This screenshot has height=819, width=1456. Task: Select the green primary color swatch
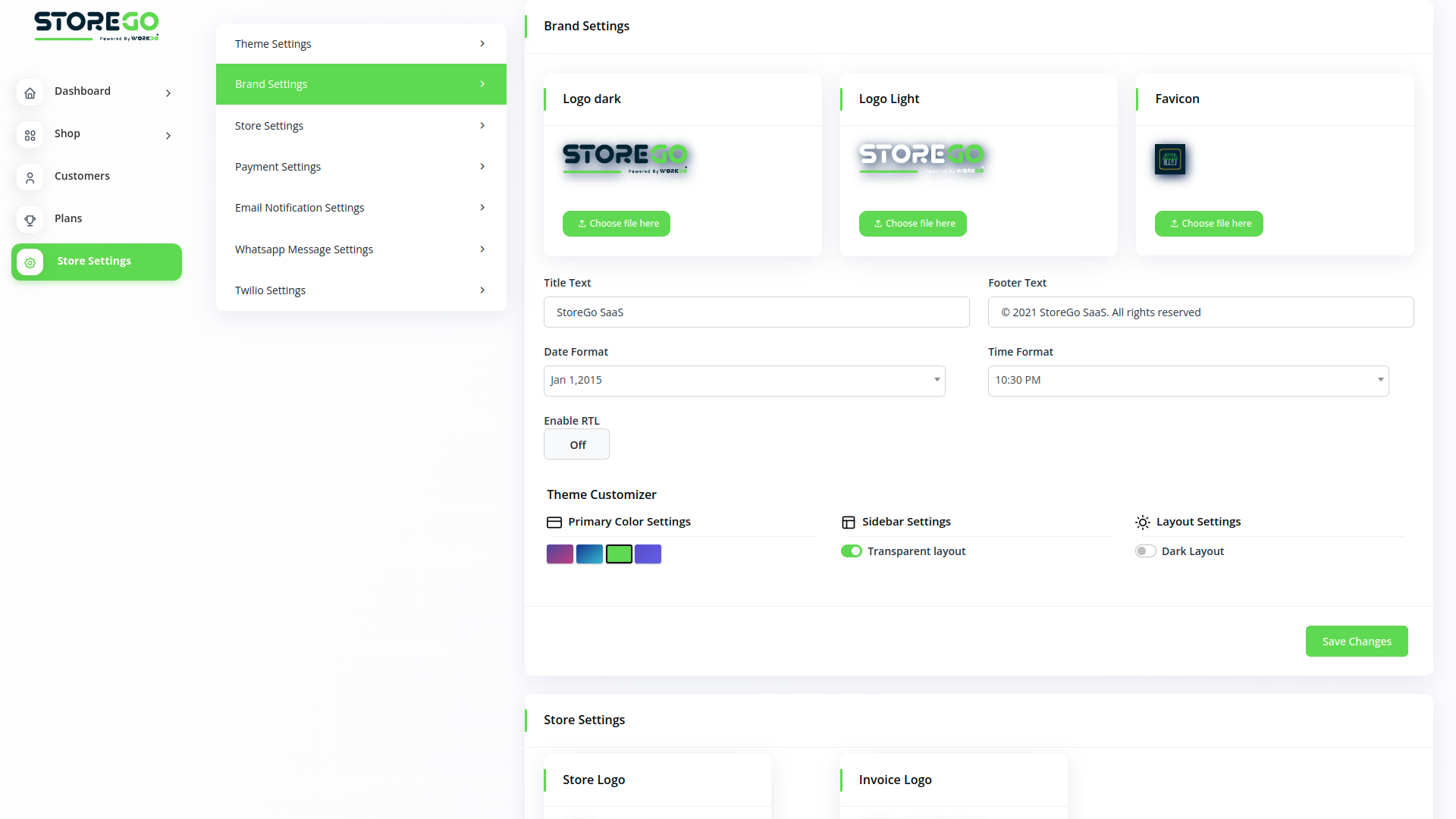tap(619, 554)
